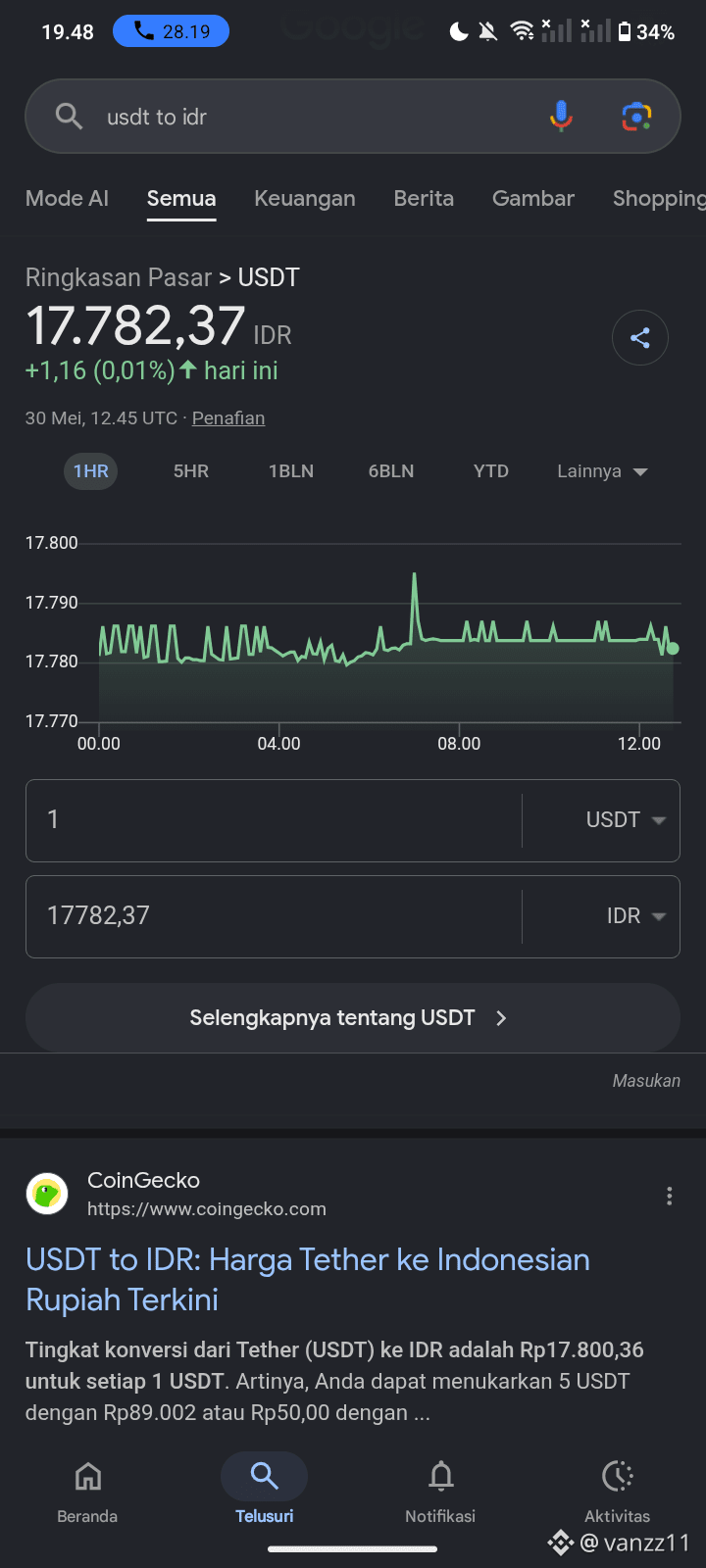Tap the +1,16 (0,01%) change text

pos(100,371)
